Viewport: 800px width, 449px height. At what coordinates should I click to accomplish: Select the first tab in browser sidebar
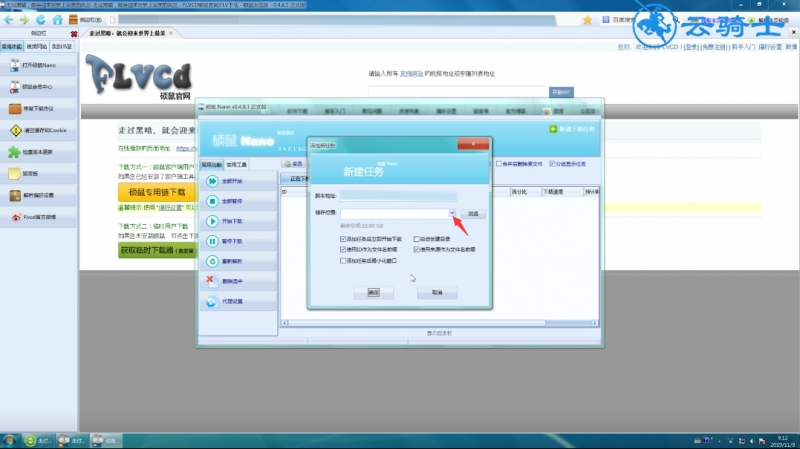click(x=12, y=46)
